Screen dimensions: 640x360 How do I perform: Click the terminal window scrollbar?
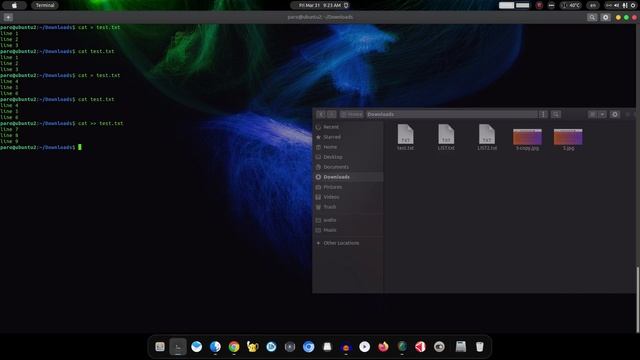[638, 300]
